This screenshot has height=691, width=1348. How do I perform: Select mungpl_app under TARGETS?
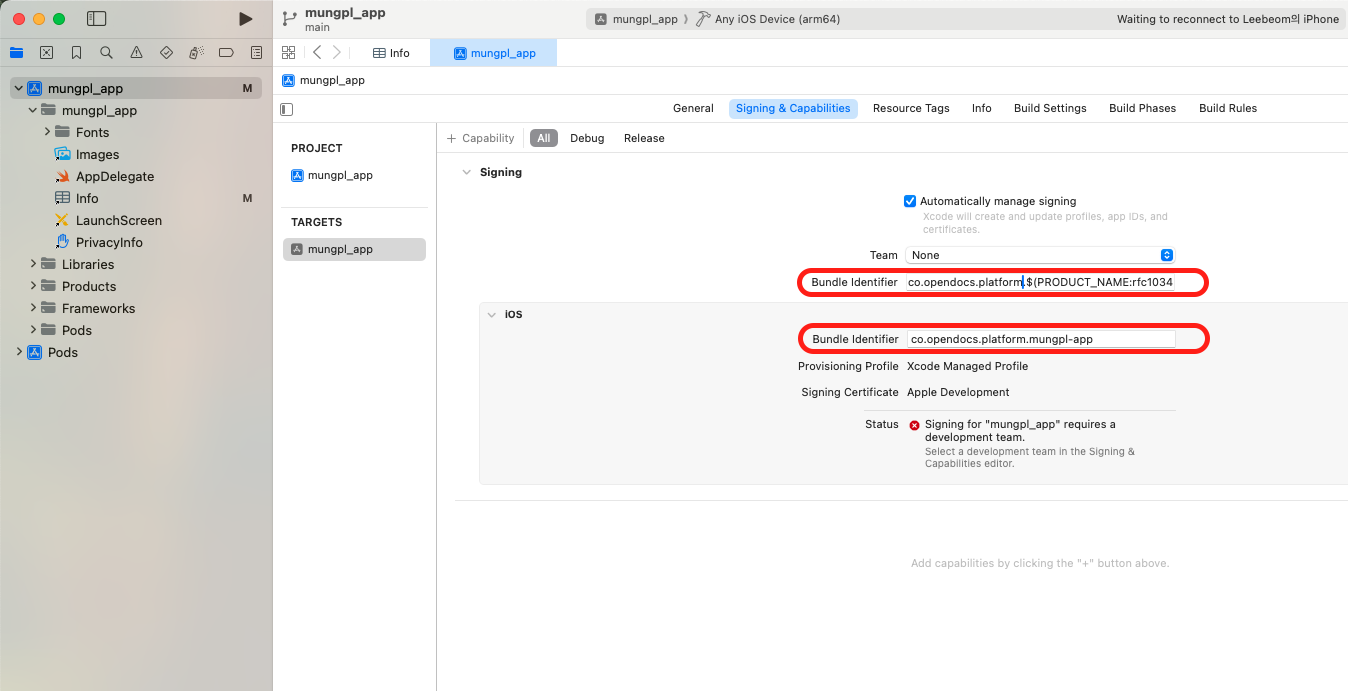point(354,249)
